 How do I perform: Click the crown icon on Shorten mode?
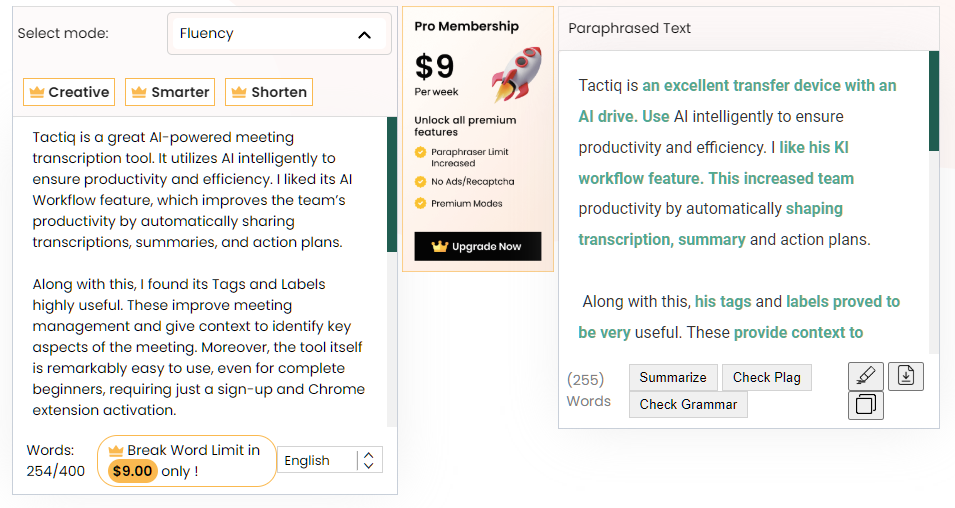[239, 92]
